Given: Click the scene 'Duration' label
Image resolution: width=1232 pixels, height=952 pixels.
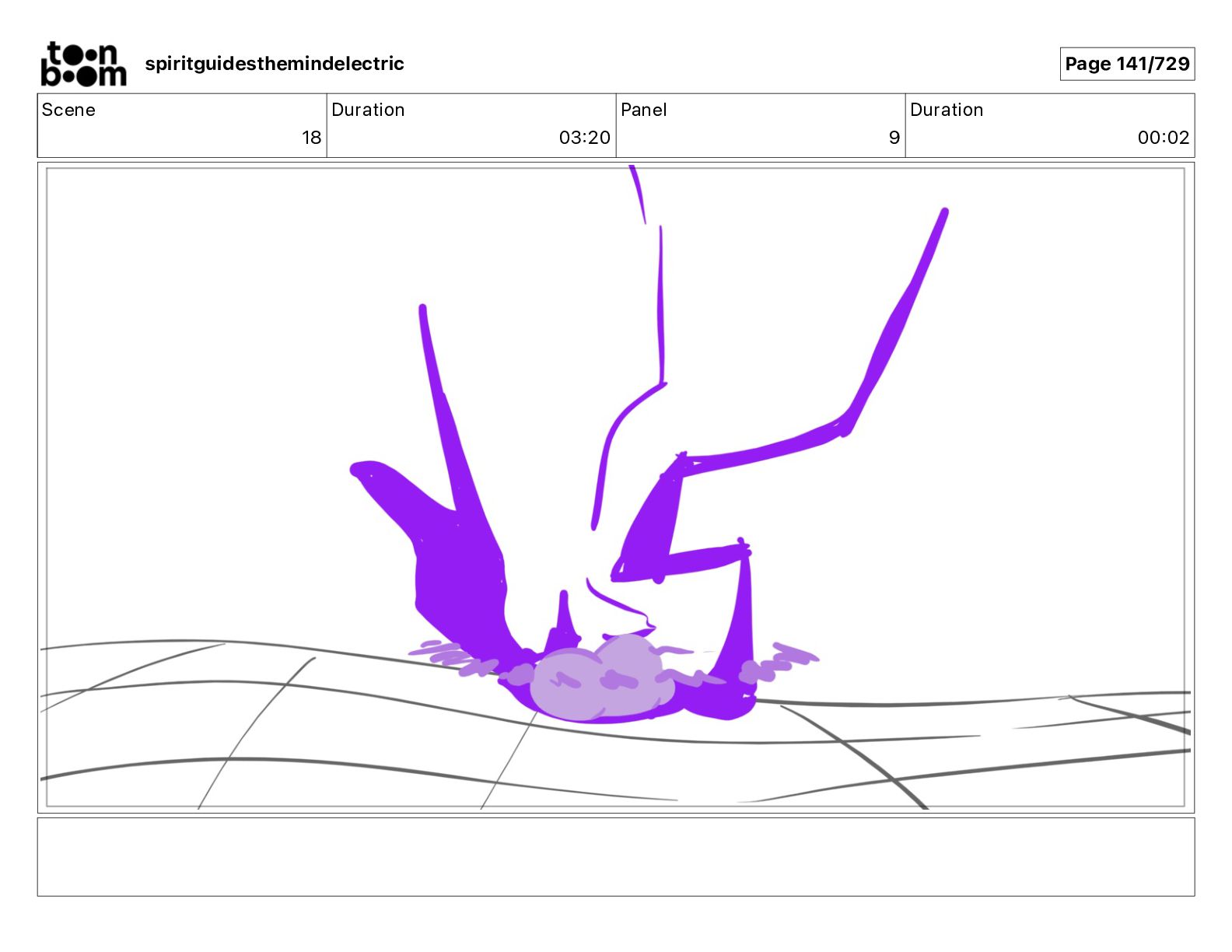Looking at the screenshot, I should tap(368, 110).
